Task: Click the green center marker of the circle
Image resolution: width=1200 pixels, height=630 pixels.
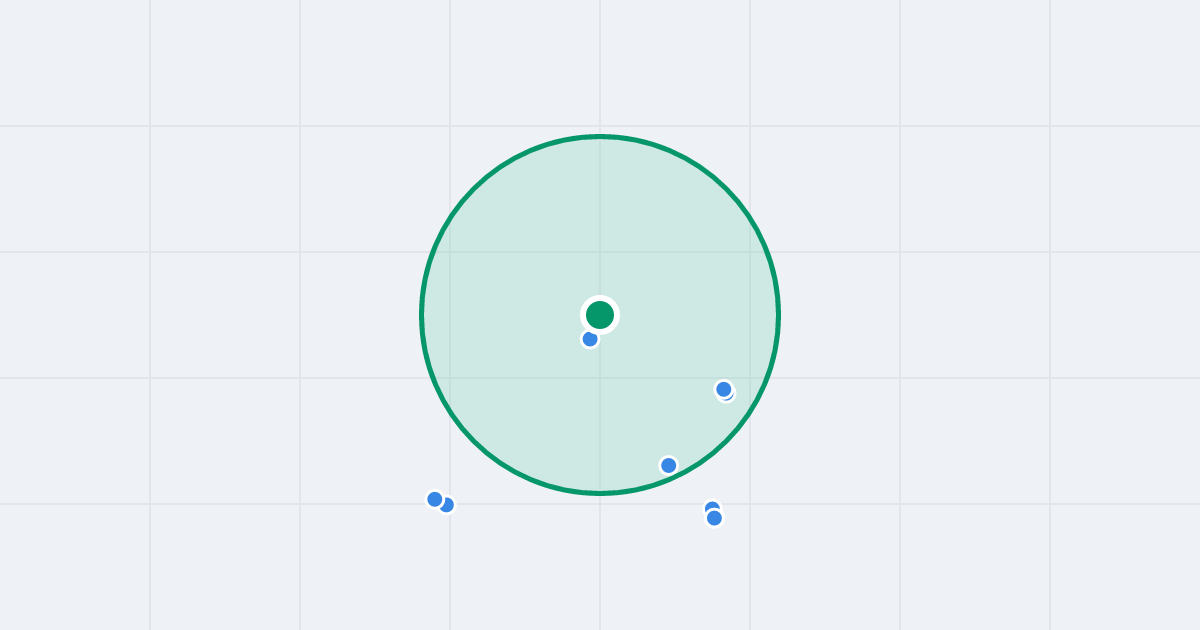Action: tap(600, 315)
